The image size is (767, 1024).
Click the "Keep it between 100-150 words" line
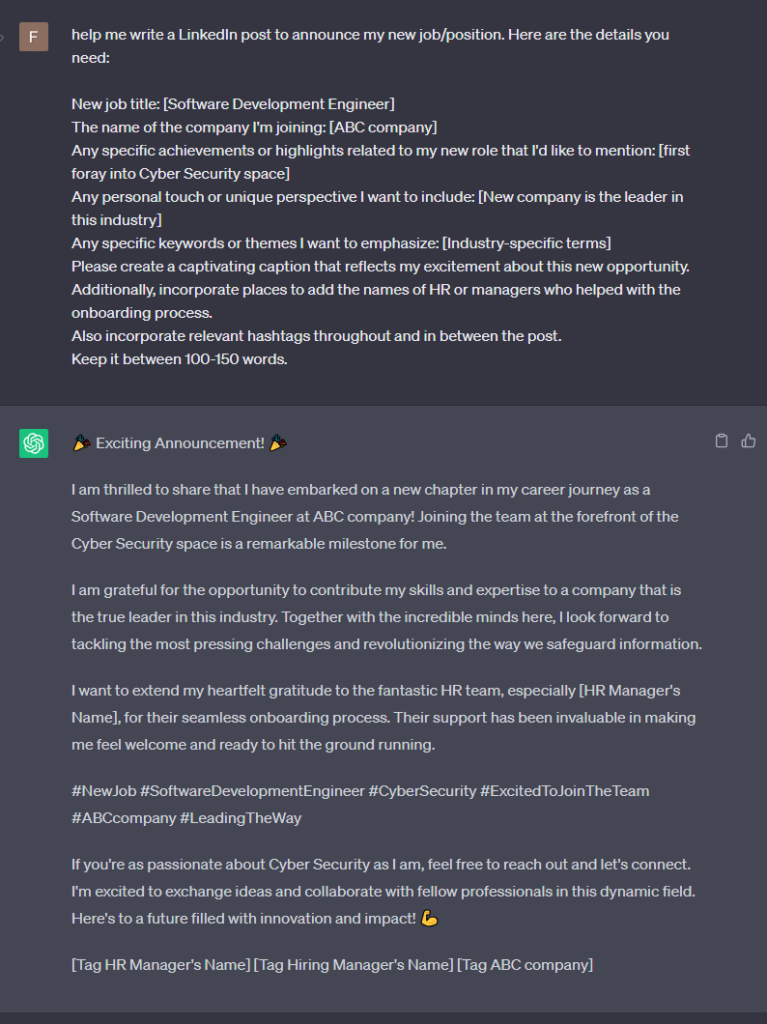pyautogui.click(x=179, y=359)
